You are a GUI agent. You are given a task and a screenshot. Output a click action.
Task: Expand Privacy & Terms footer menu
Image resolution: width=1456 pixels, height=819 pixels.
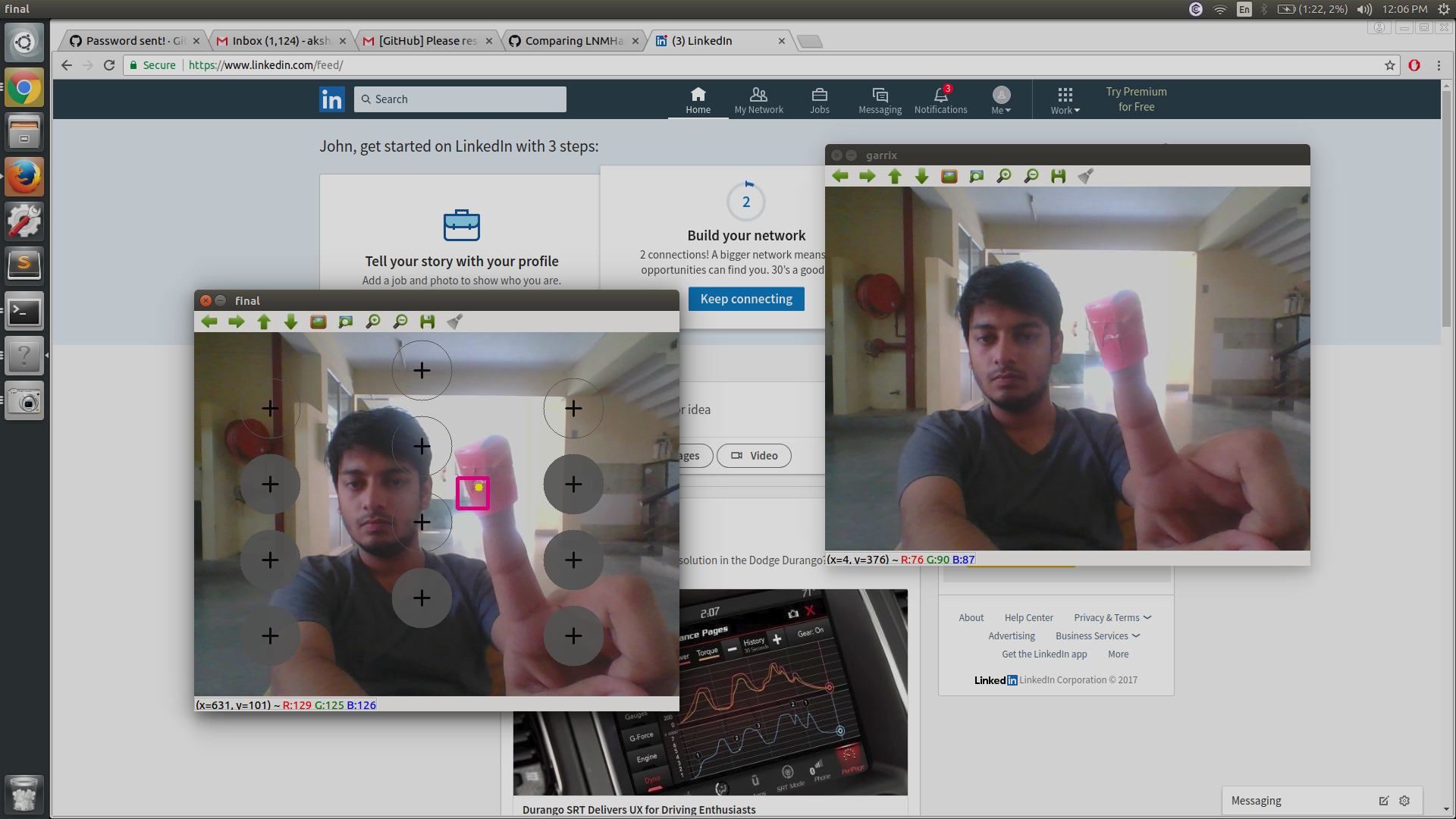(1112, 618)
